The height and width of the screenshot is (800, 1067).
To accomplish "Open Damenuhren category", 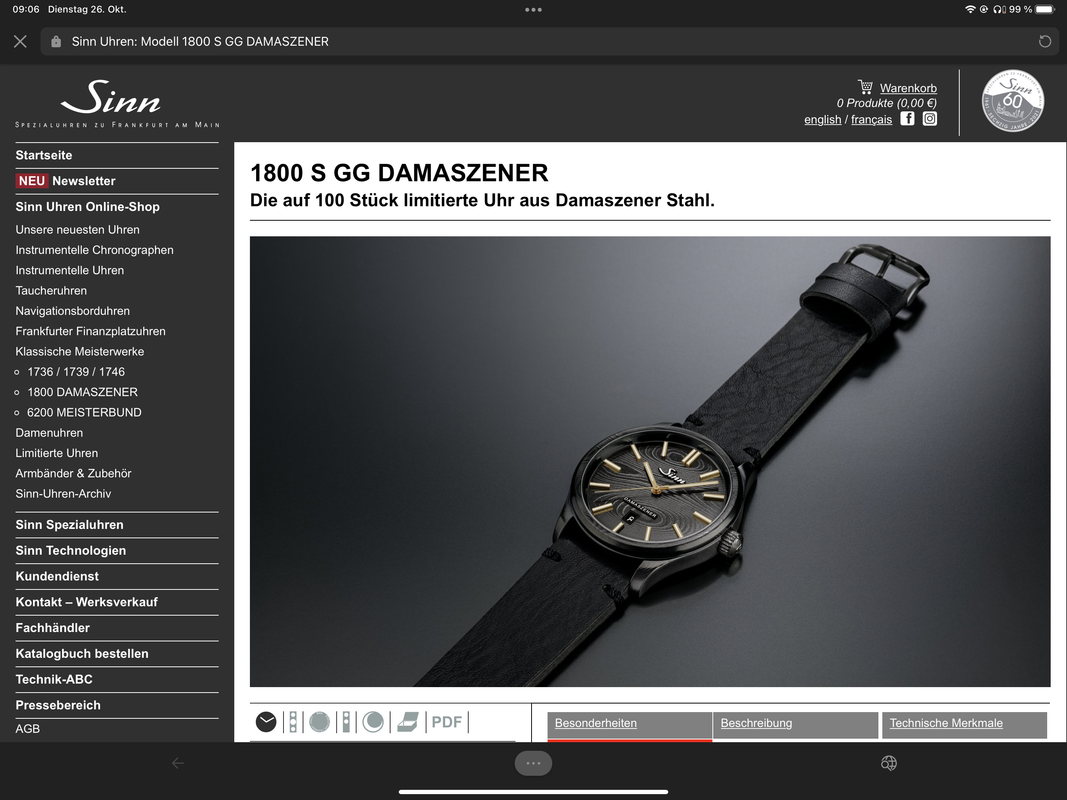I will 49,433.
